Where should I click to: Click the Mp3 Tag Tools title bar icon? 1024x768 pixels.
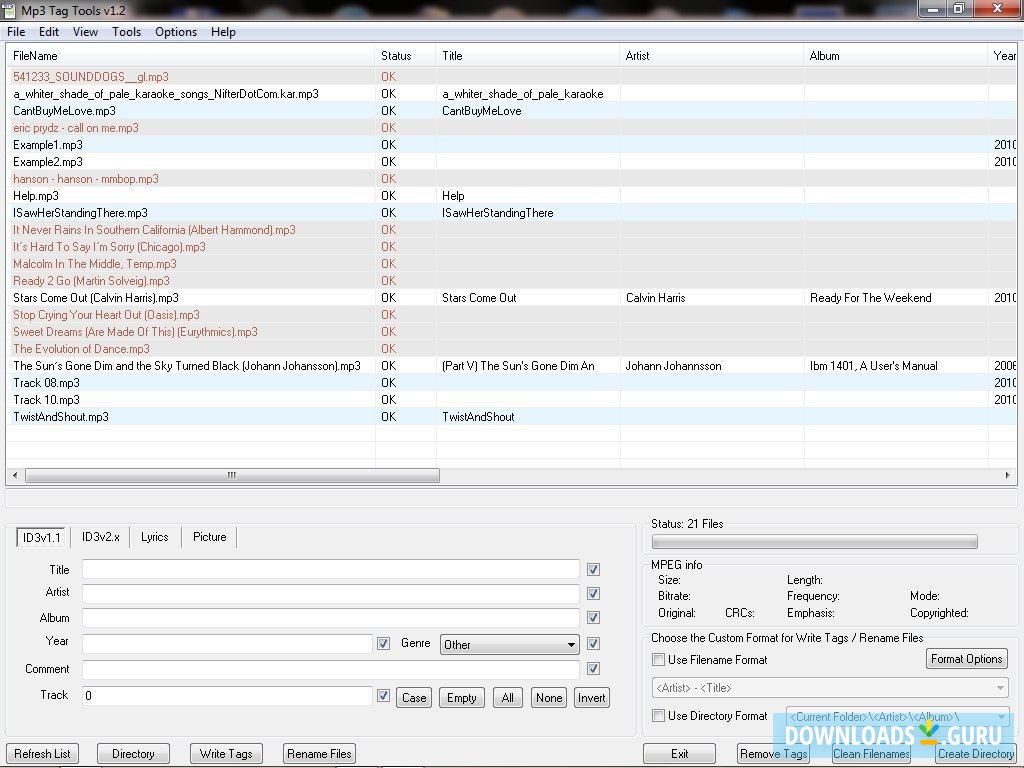[10, 9]
